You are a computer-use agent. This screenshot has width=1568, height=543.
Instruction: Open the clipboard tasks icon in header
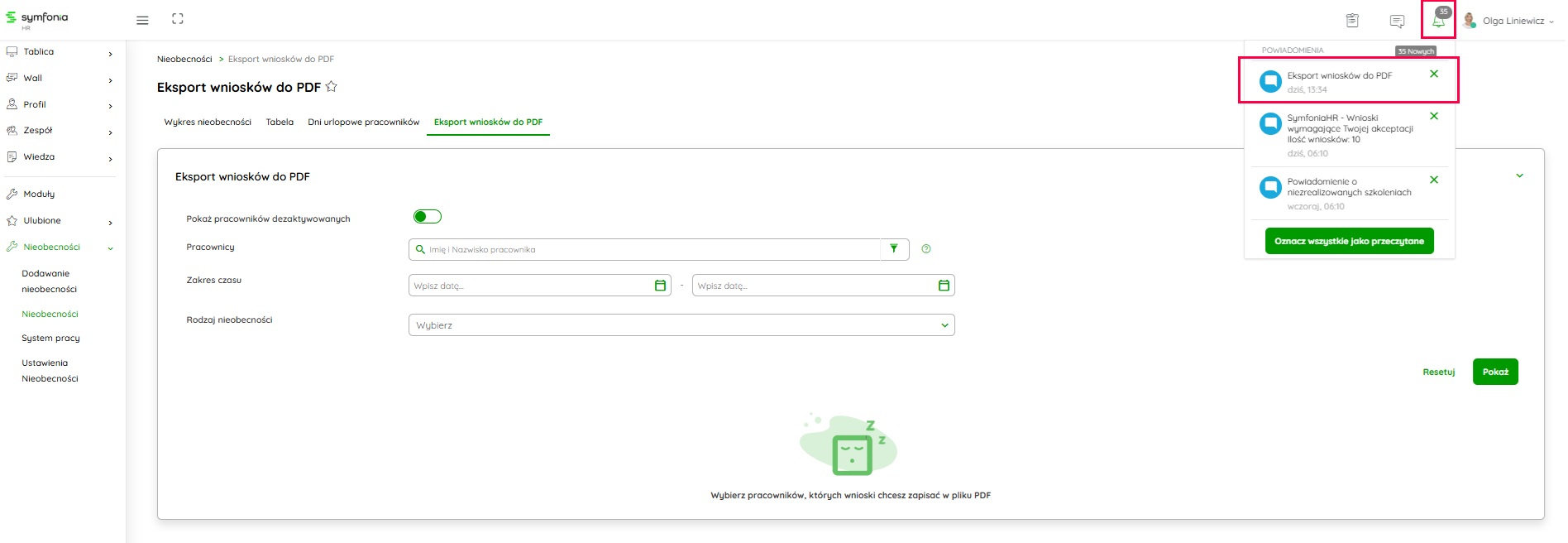[x=1352, y=21]
